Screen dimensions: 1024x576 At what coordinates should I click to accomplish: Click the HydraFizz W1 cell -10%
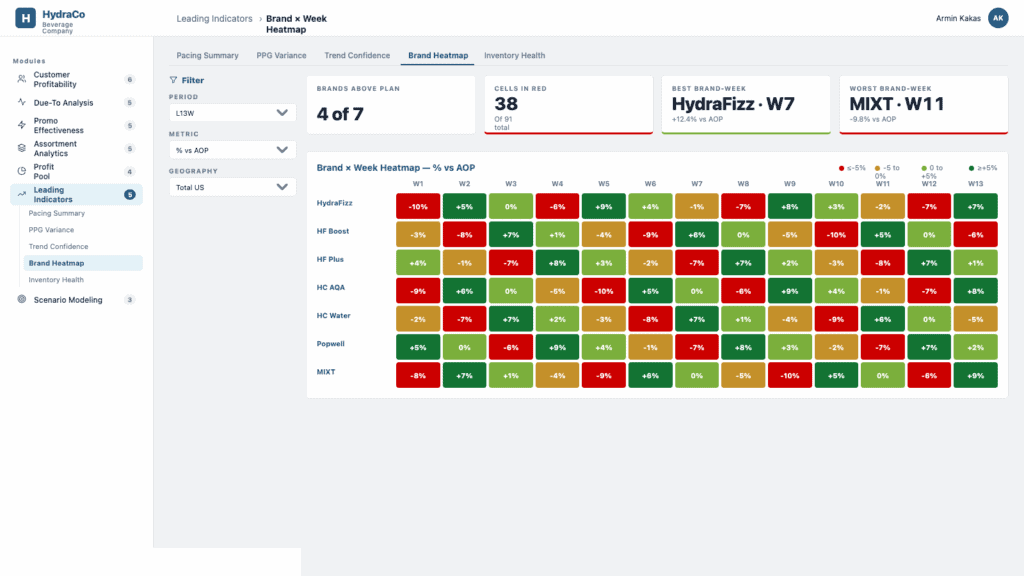tap(418, 206)
